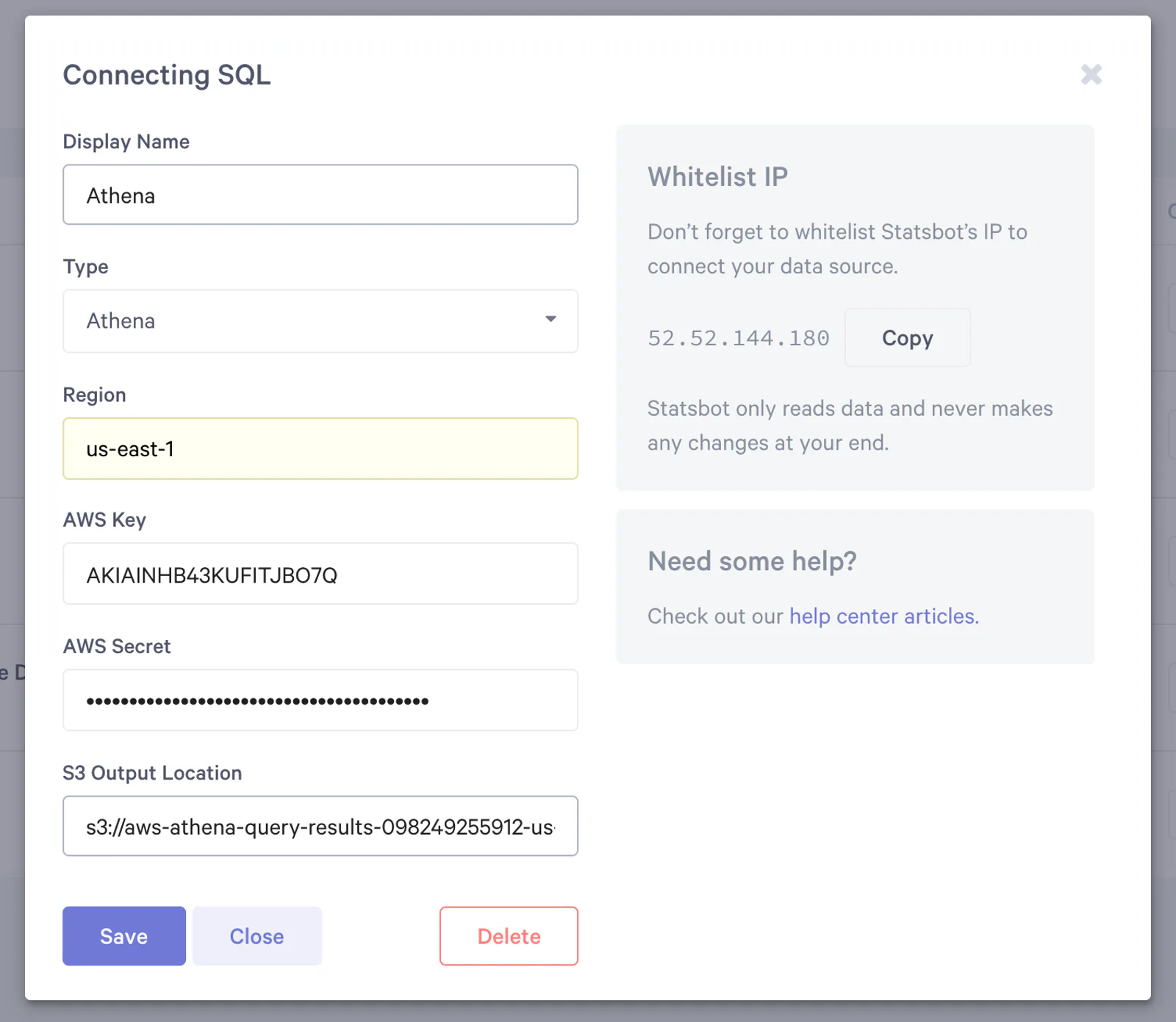1176x1022 pixels.
Task: Click the AWS Secret label
Action: [117, 647]
